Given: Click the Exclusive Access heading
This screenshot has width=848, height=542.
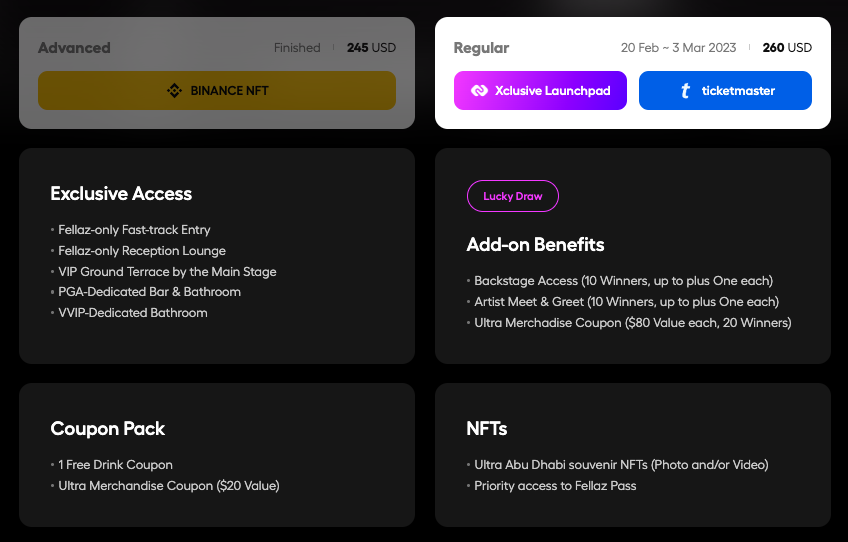Looking at the screenshot, I should coord(121,193).
